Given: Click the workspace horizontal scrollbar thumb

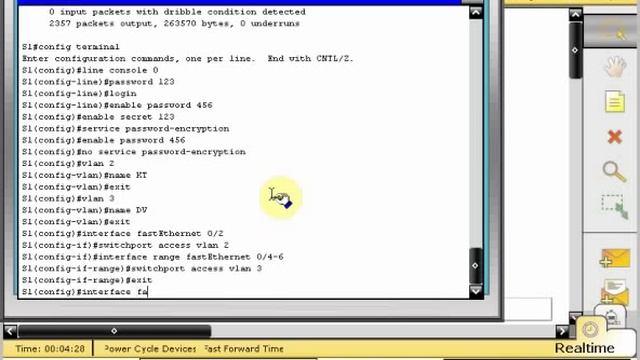Looking at the screenshot, I should pyautogui.click(x=114, y=331).
